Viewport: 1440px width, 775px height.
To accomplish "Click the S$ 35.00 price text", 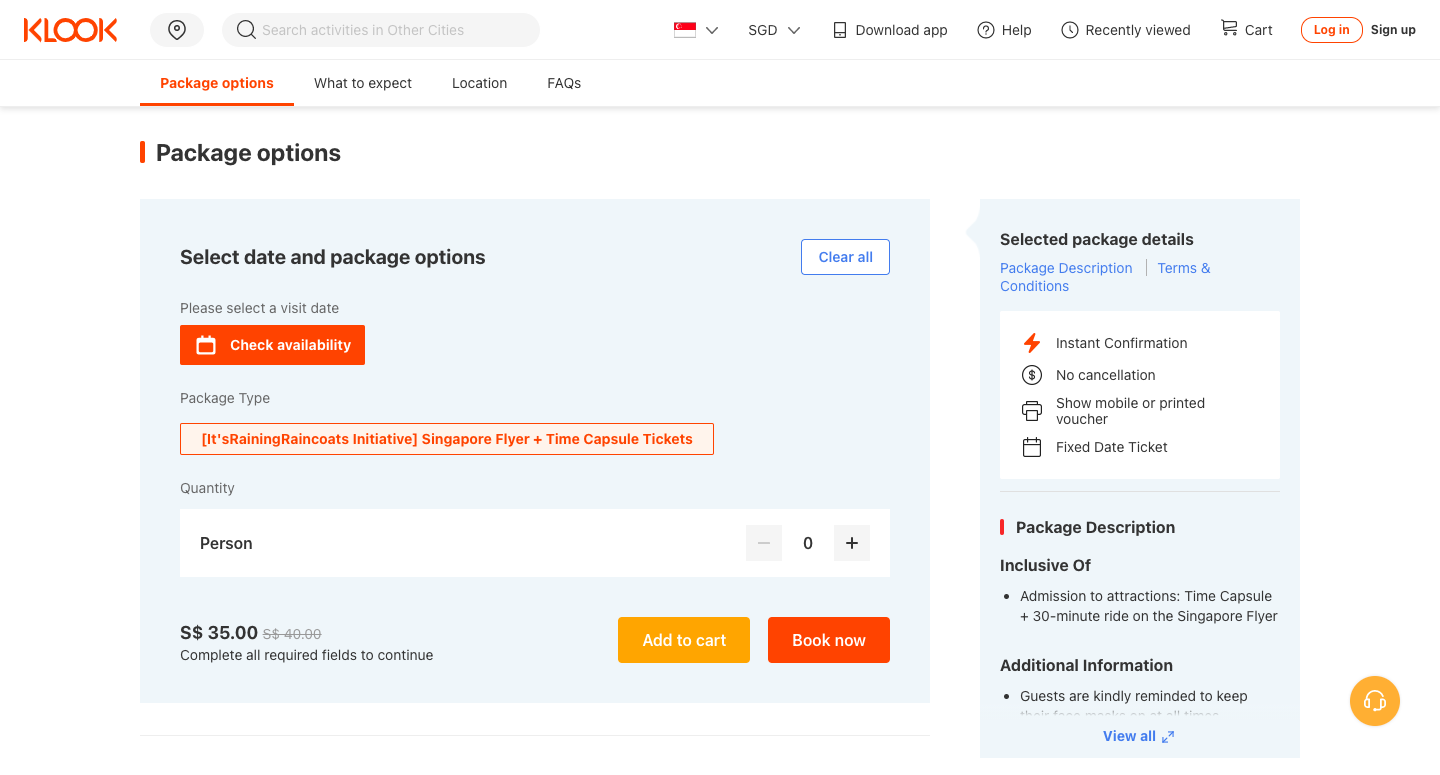I will (x=219, y=632).
